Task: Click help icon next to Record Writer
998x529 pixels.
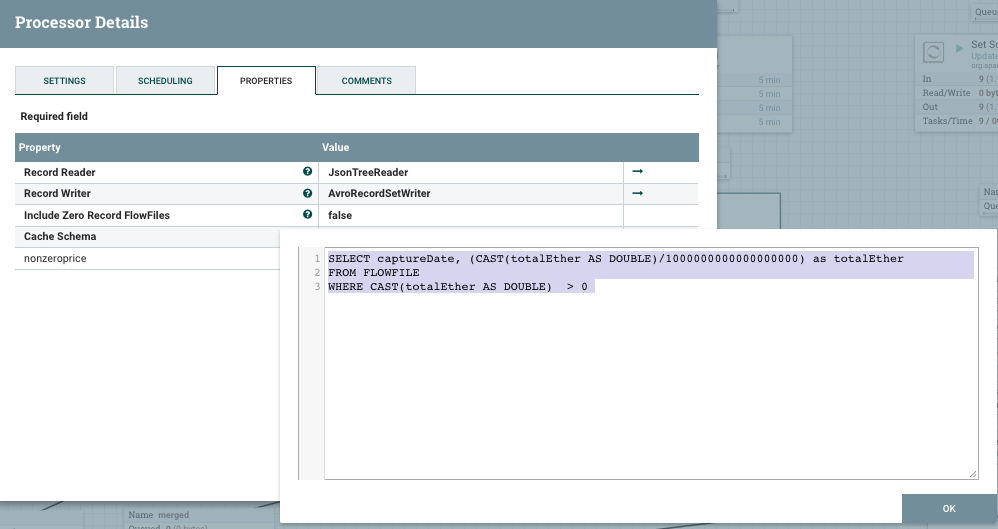Action: pos(307,193)
